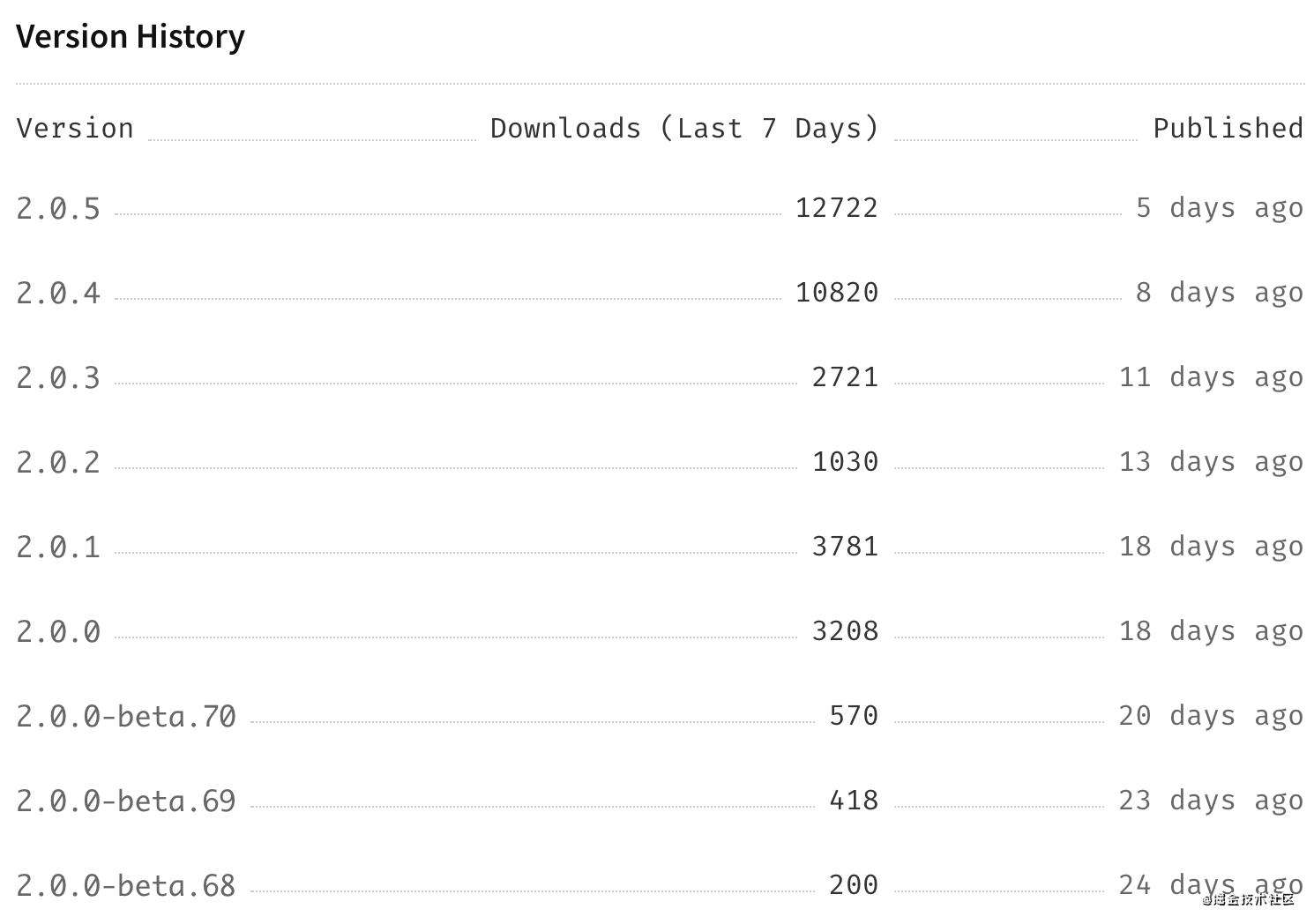Open version 2.0.5 link
This screenshot has width=1314, height=924.
pos(58,209)
